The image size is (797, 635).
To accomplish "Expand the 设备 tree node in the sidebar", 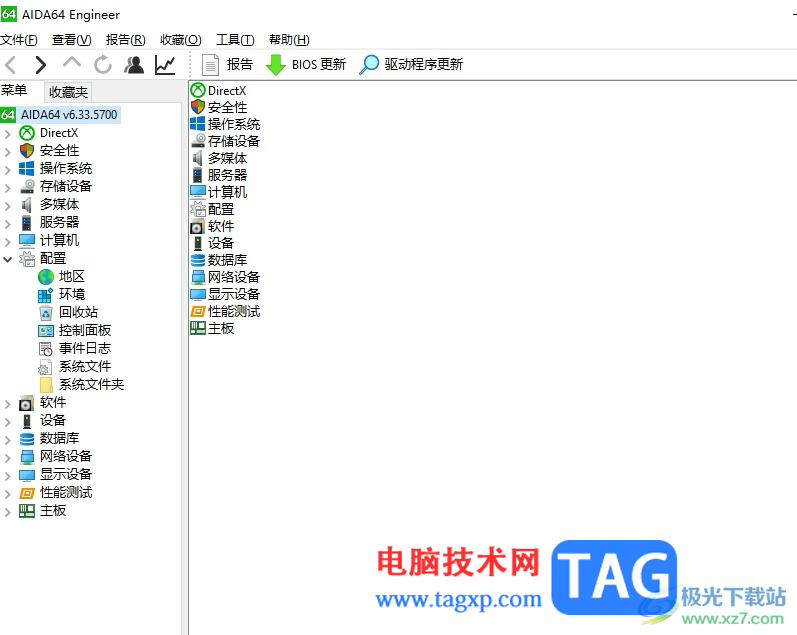I will [7, 421].
